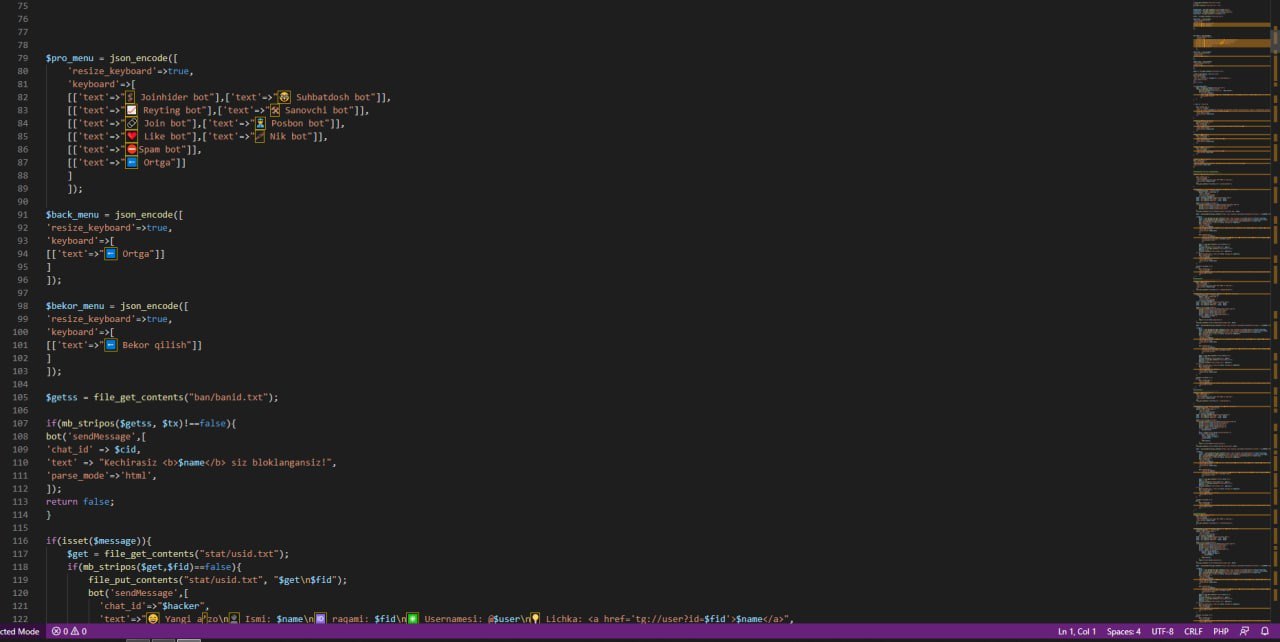Screen dimensions: 1280x642
Task: Click bot('sendMessage',[ on line 108
Action: pos(96,437)
